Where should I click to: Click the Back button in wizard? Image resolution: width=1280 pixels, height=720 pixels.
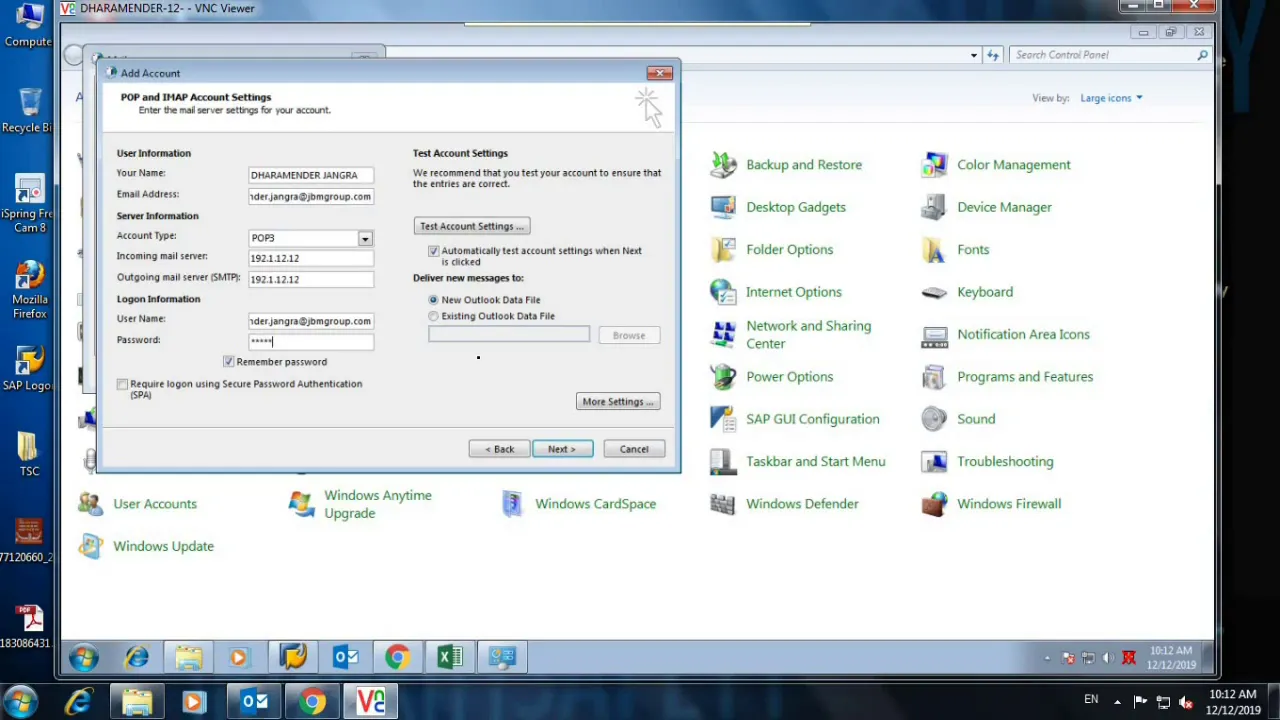500,449
